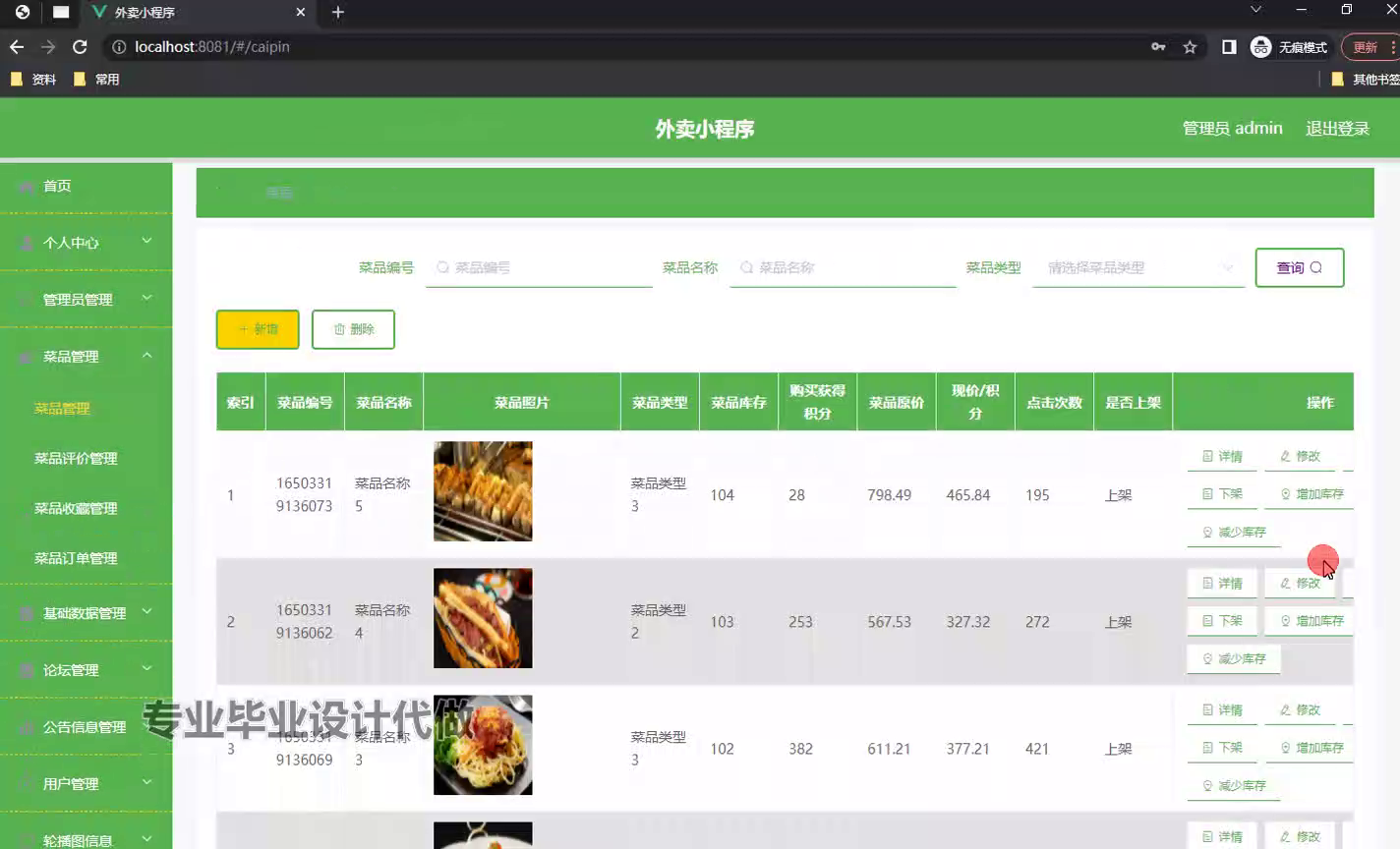Expand the 用户管理 sidebar menu
Image resolution: width=1400 pixels, height=849 pixels.
pos(87,783)
